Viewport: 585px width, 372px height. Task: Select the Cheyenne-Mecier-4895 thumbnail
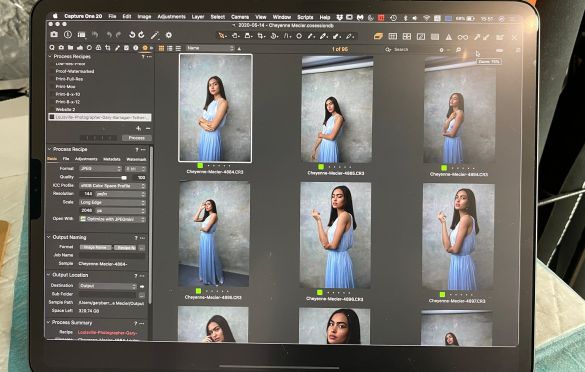[x=337, y=109]
